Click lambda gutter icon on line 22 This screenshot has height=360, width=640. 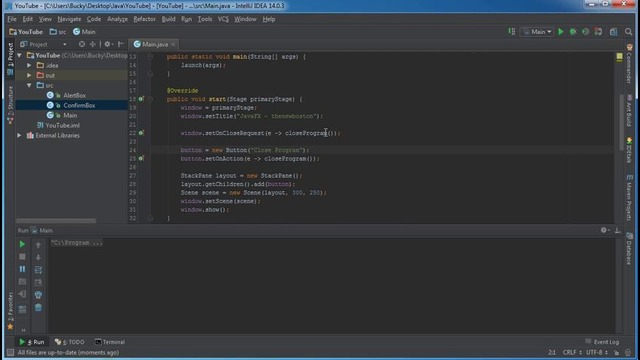coord(141,133)
